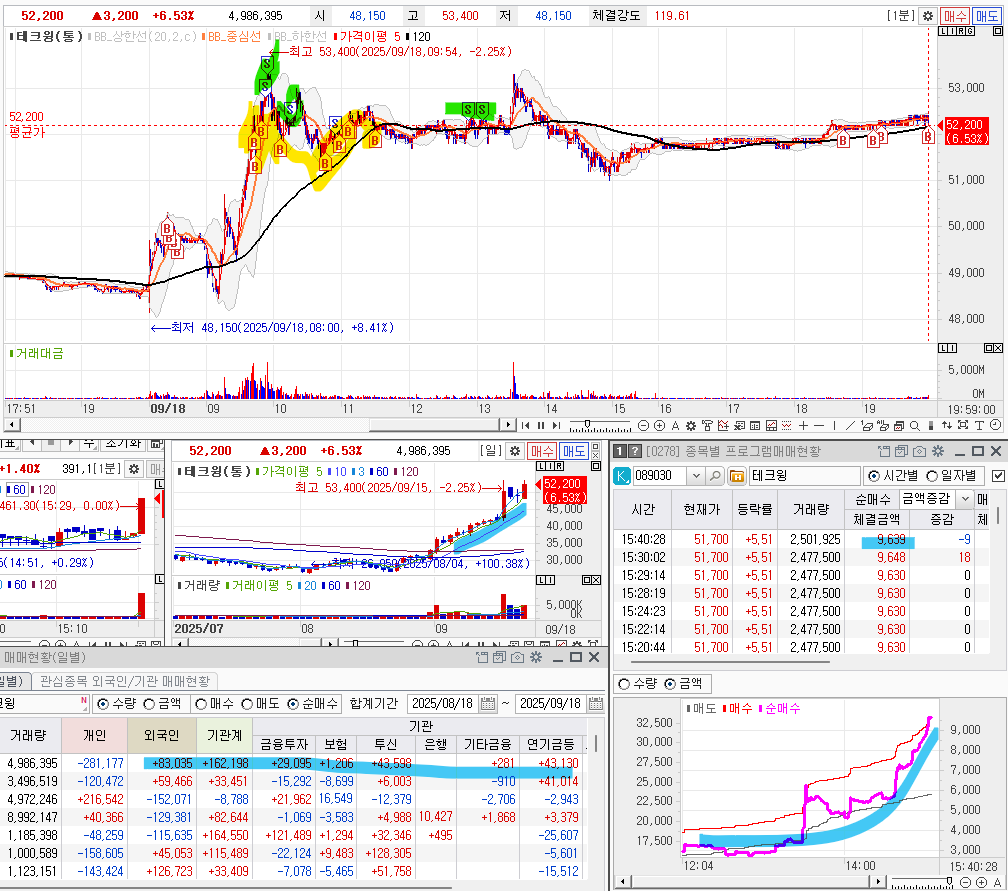
Task: Click 매도 button on daily chart panel
Action: 573,451
